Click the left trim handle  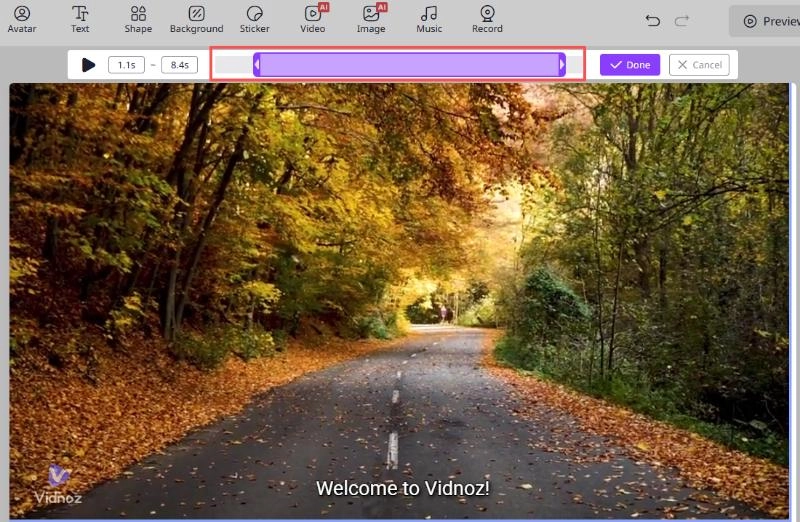pos(257,65)
